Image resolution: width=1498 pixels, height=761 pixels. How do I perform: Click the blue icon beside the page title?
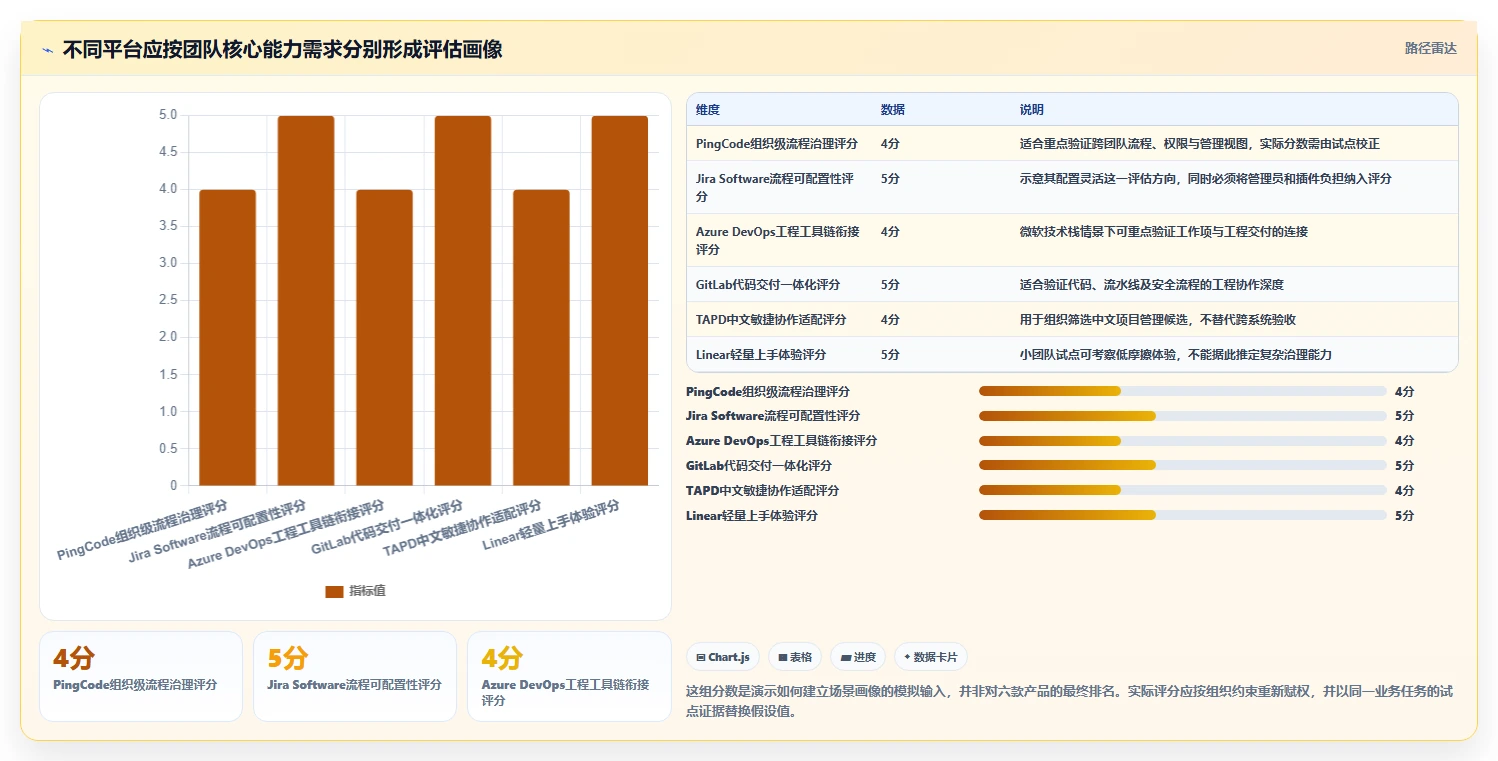(x=47, y=50)
